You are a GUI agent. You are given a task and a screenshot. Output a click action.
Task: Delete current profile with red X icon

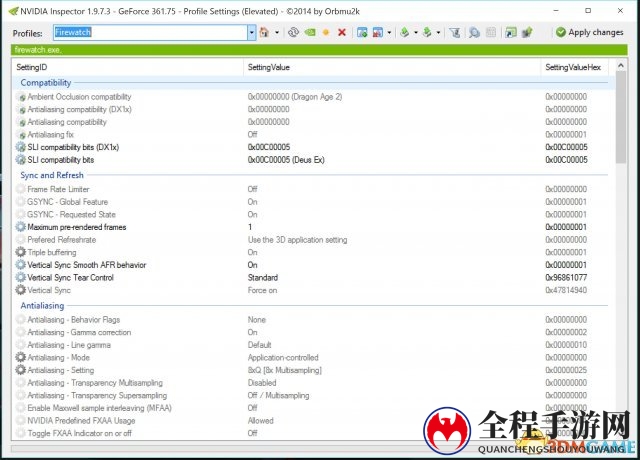[342, 32]
